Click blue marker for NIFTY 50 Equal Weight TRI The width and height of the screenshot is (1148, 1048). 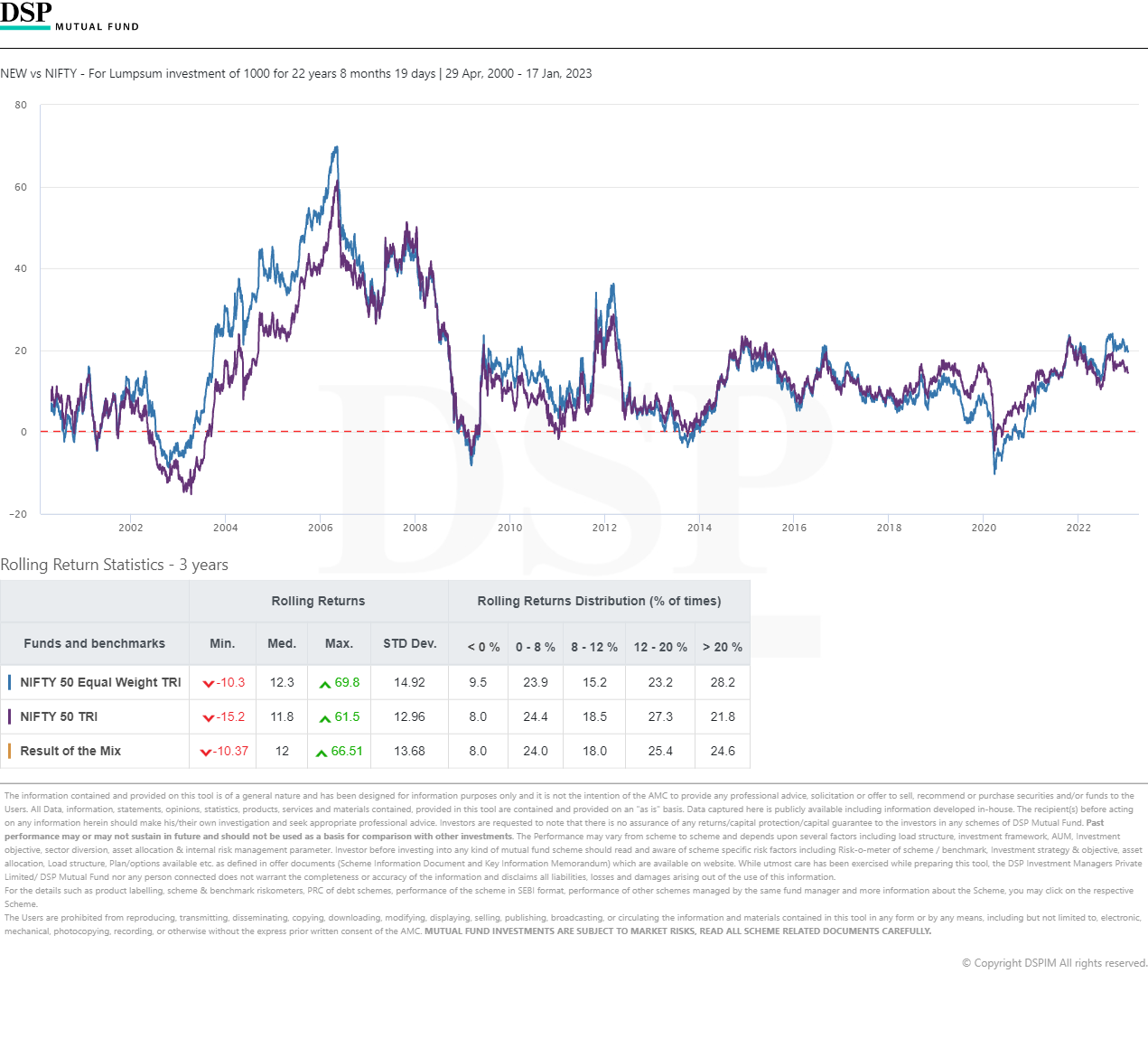(x=10, y=682)
